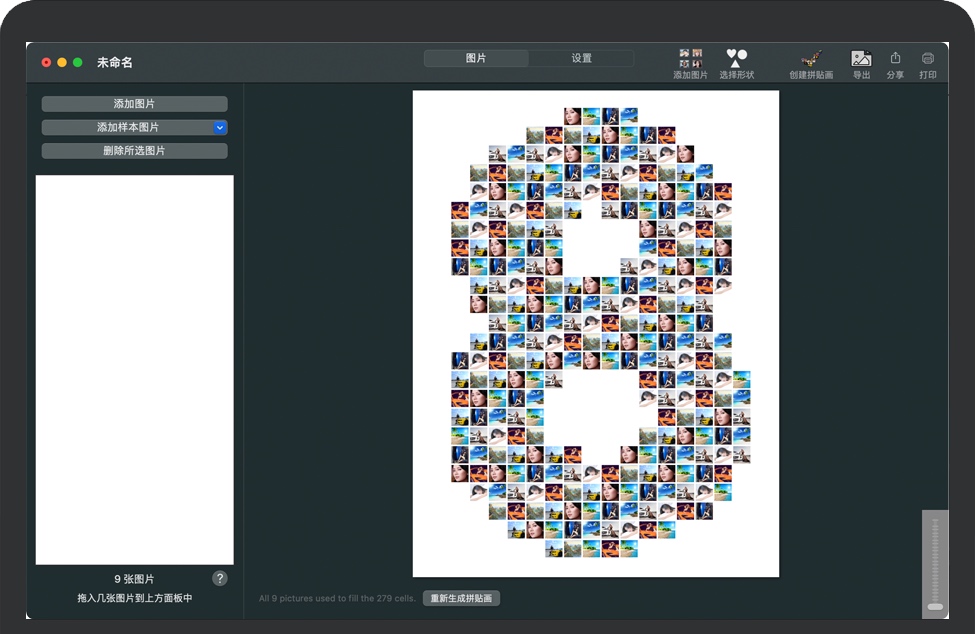Screen dimensions: 975x634
Task: Click the 创建拼贴画 butterfly icon
Action: [810, 58]
